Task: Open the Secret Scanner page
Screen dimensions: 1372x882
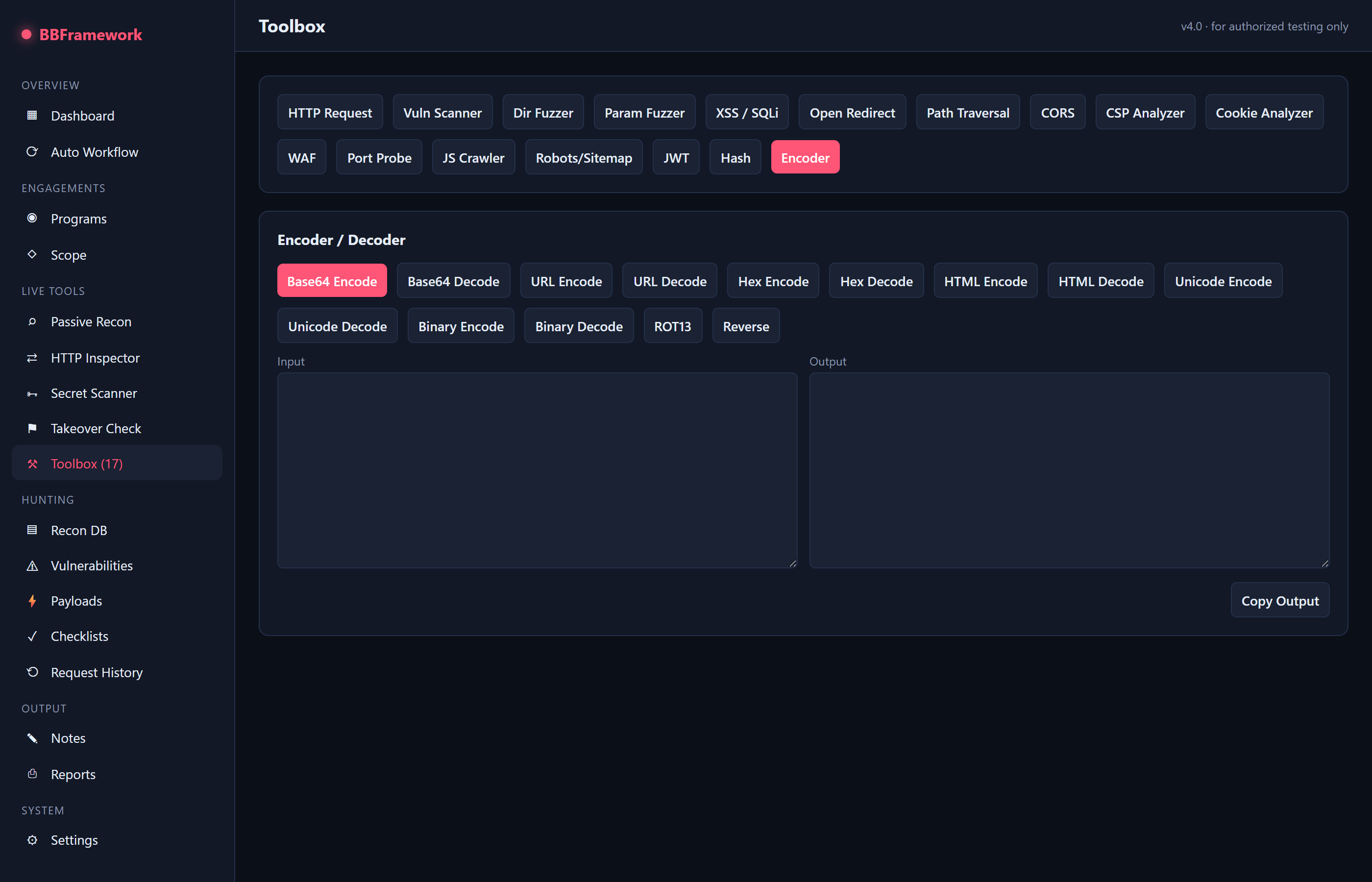Action: point(117,393)
